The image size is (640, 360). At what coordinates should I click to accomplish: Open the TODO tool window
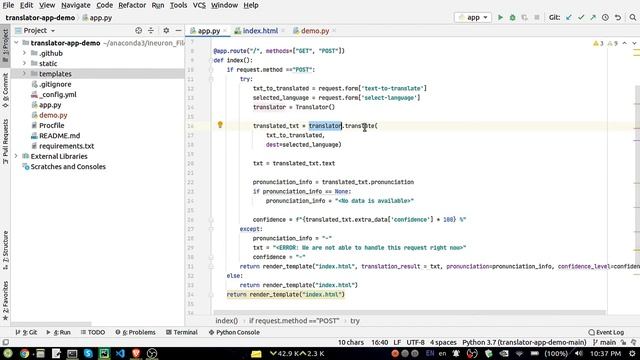pos(93,332)
